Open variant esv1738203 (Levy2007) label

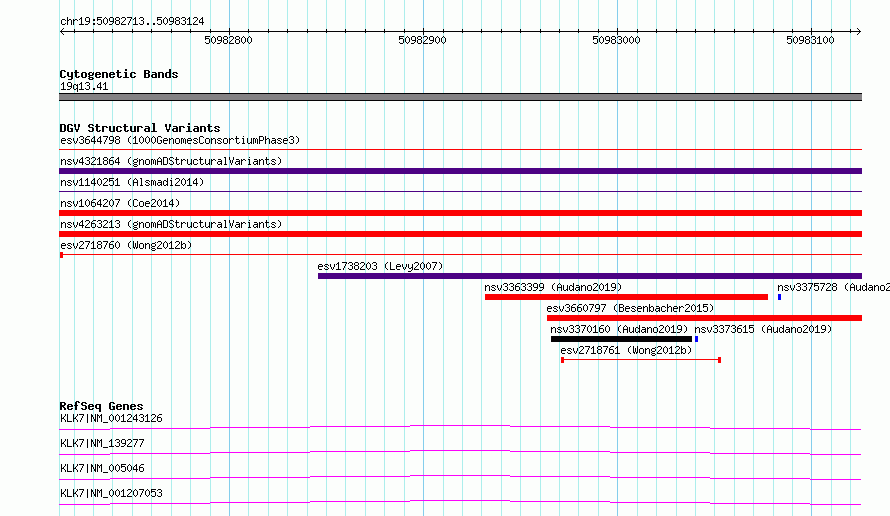click(380, 266)
